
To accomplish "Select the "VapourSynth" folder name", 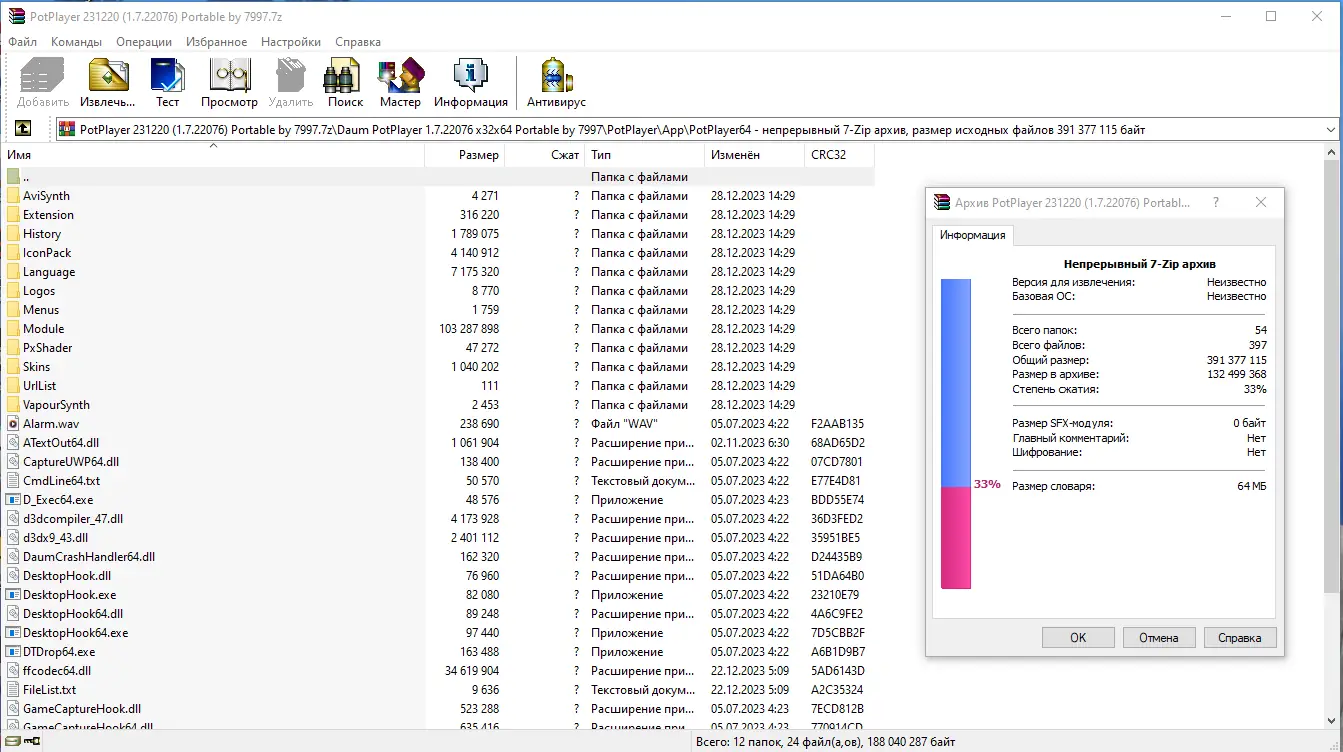I will click(56, 405).
